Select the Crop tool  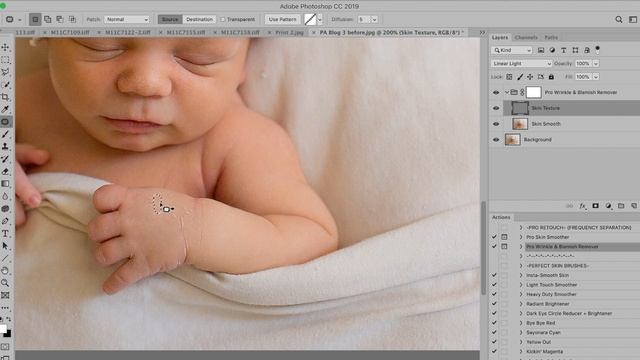[x=5, y=97]
